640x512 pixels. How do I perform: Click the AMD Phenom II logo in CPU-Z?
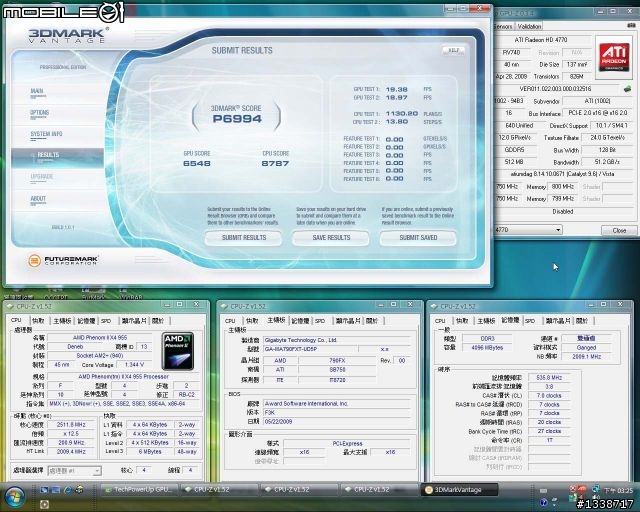[x=178, y=351]
